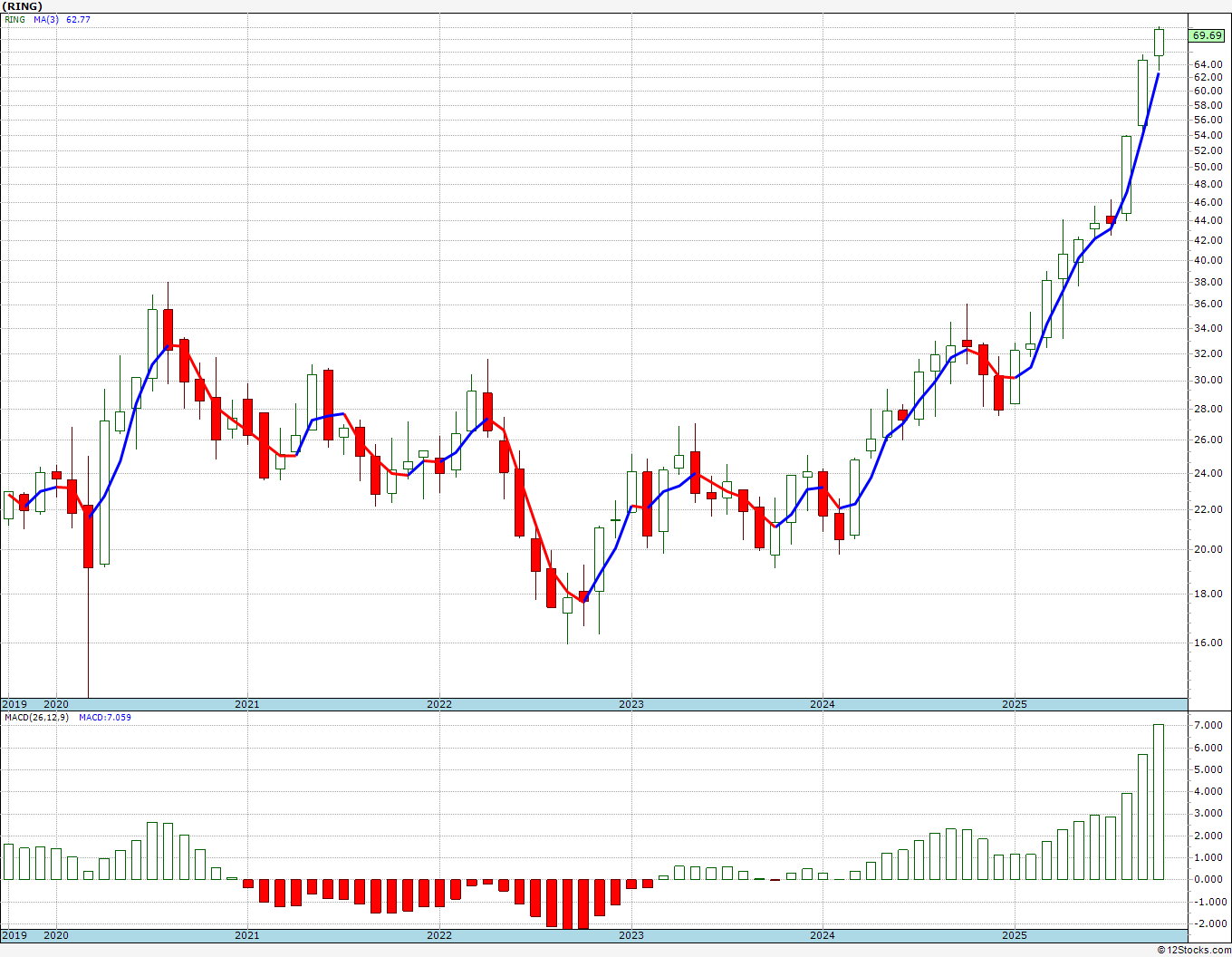Click the -2.000 MACD axis label
Viewport: 1232px width, 957px height.
pyautogui.click(x=1208, y=923)
